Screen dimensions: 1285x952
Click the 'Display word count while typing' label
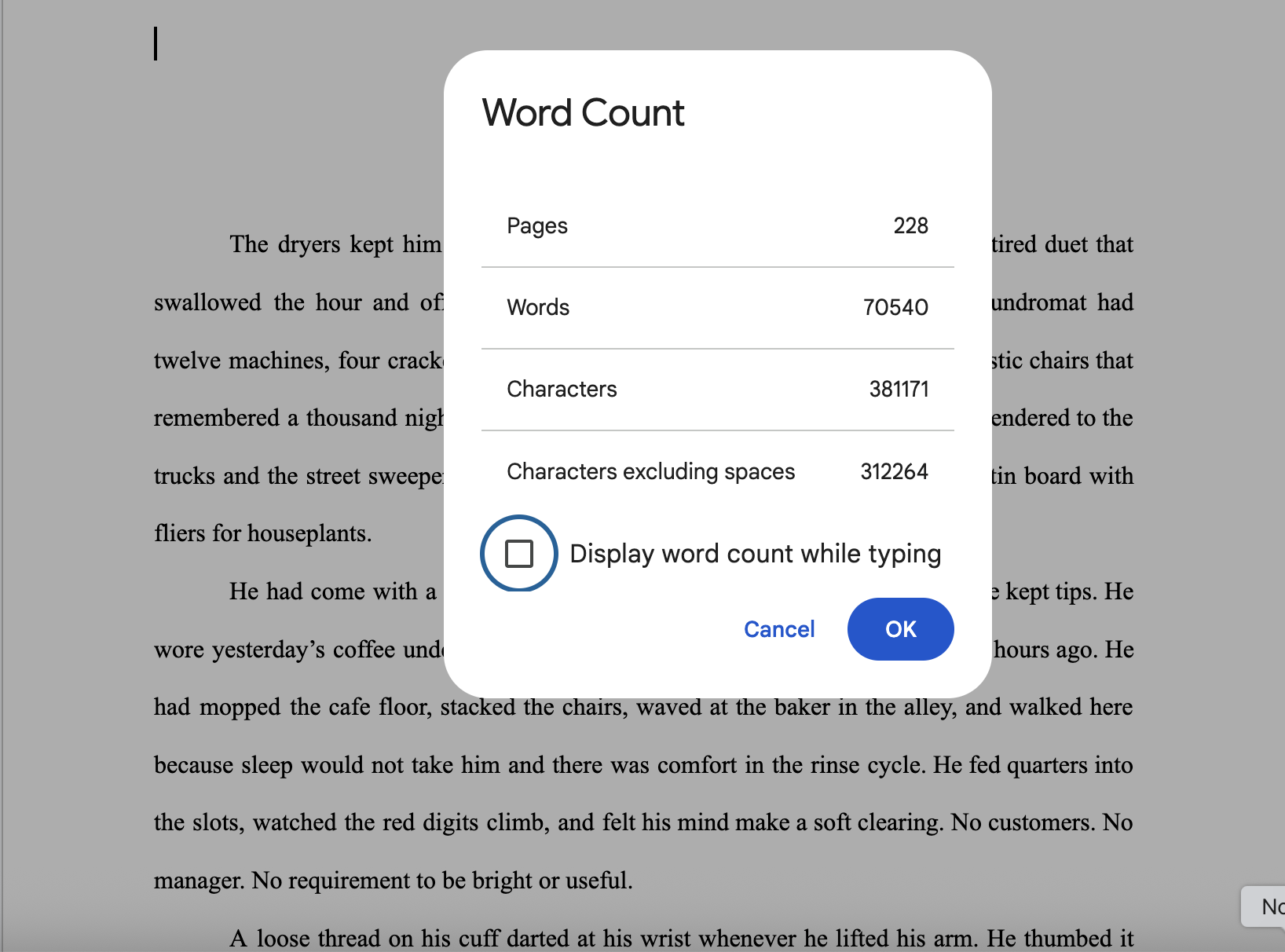click(x=755, y=554)
